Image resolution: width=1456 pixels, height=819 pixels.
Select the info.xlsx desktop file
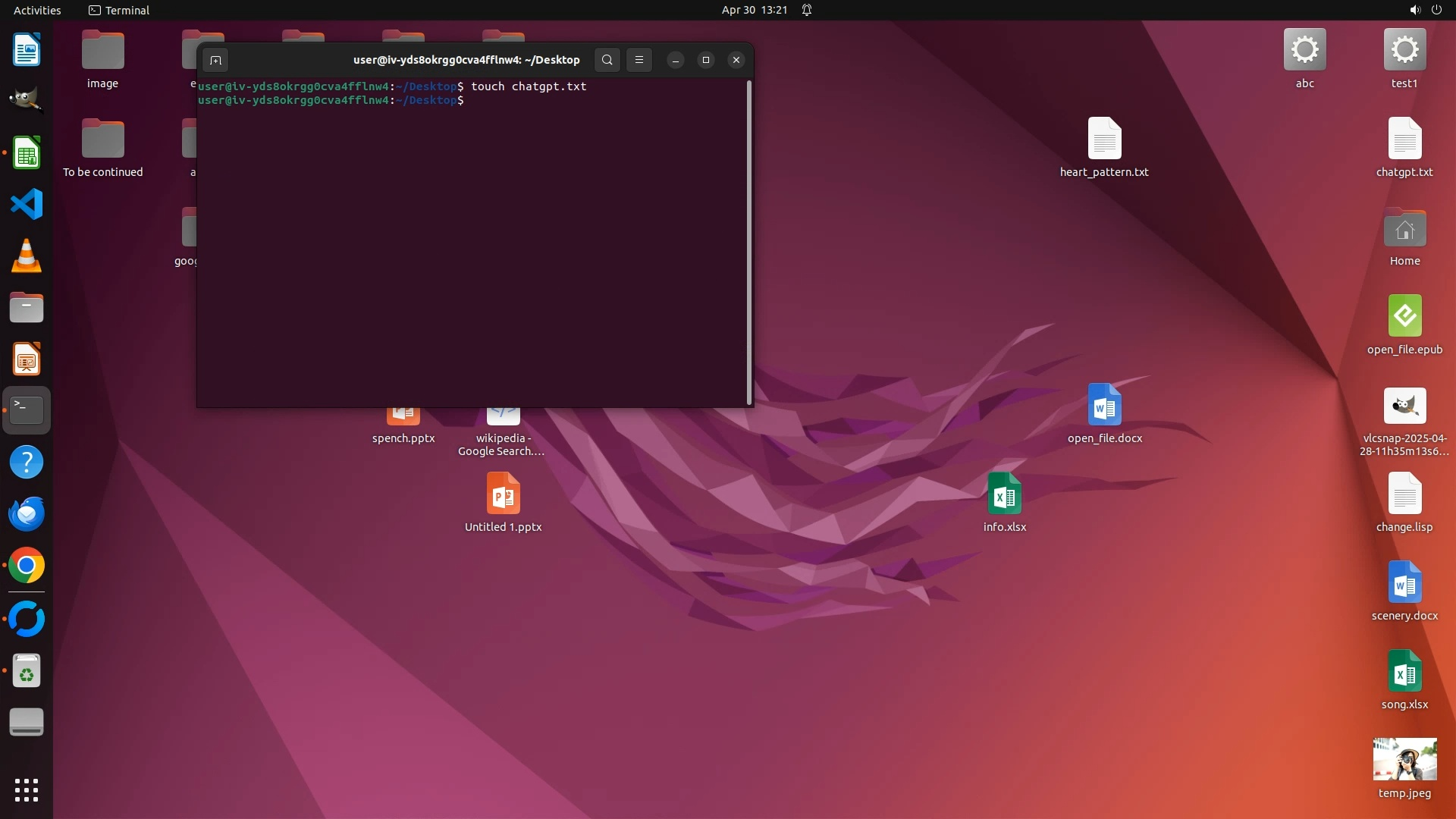coord(1004,494)
